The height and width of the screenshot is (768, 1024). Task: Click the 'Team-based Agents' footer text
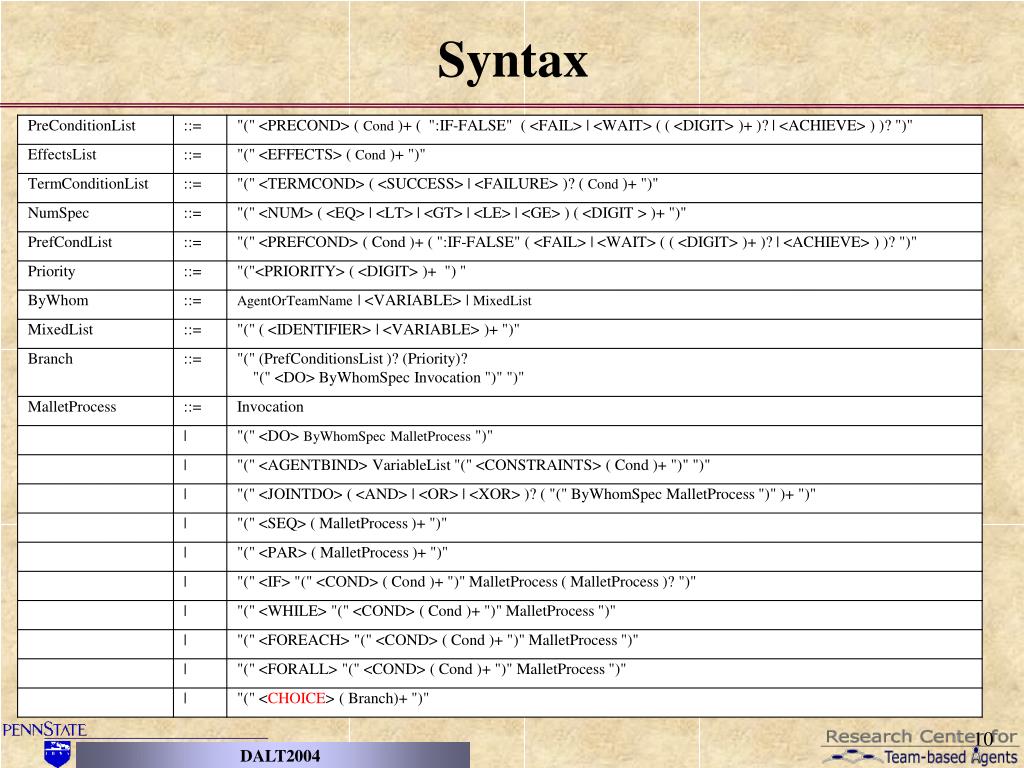pyautogui.click(x=951, y=758)
